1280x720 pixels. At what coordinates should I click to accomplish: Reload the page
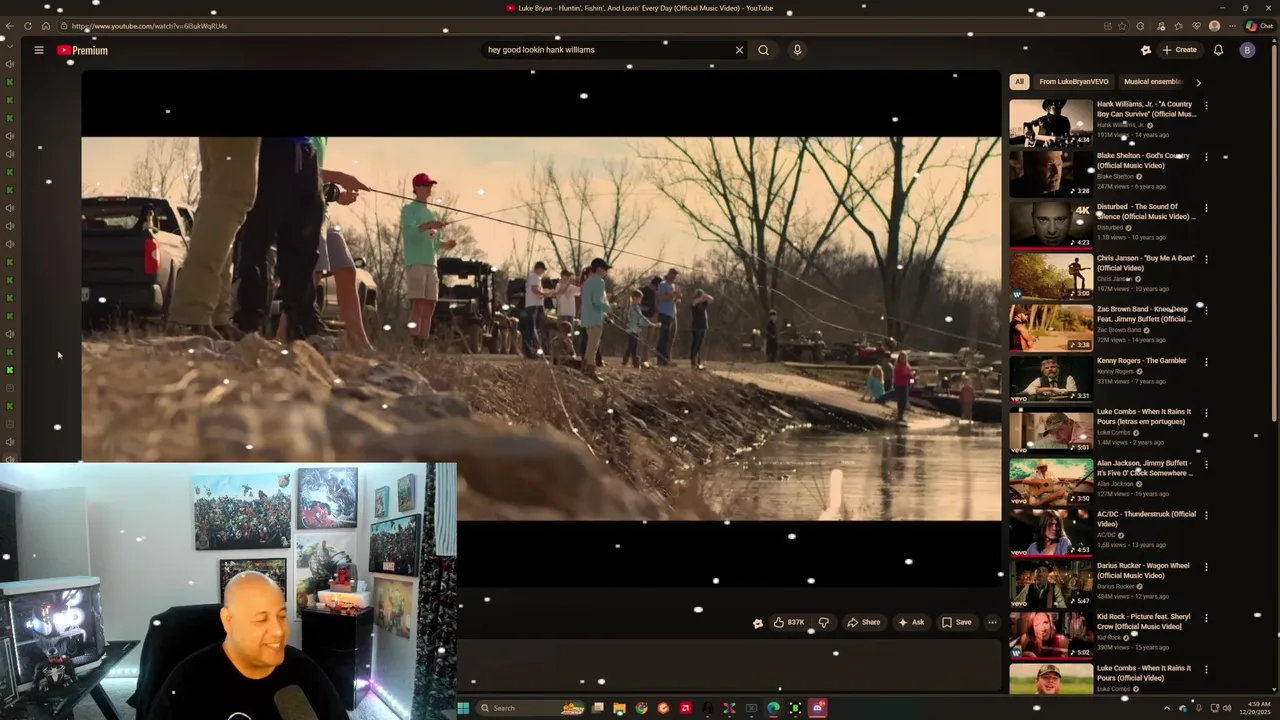tap(27, 26)
